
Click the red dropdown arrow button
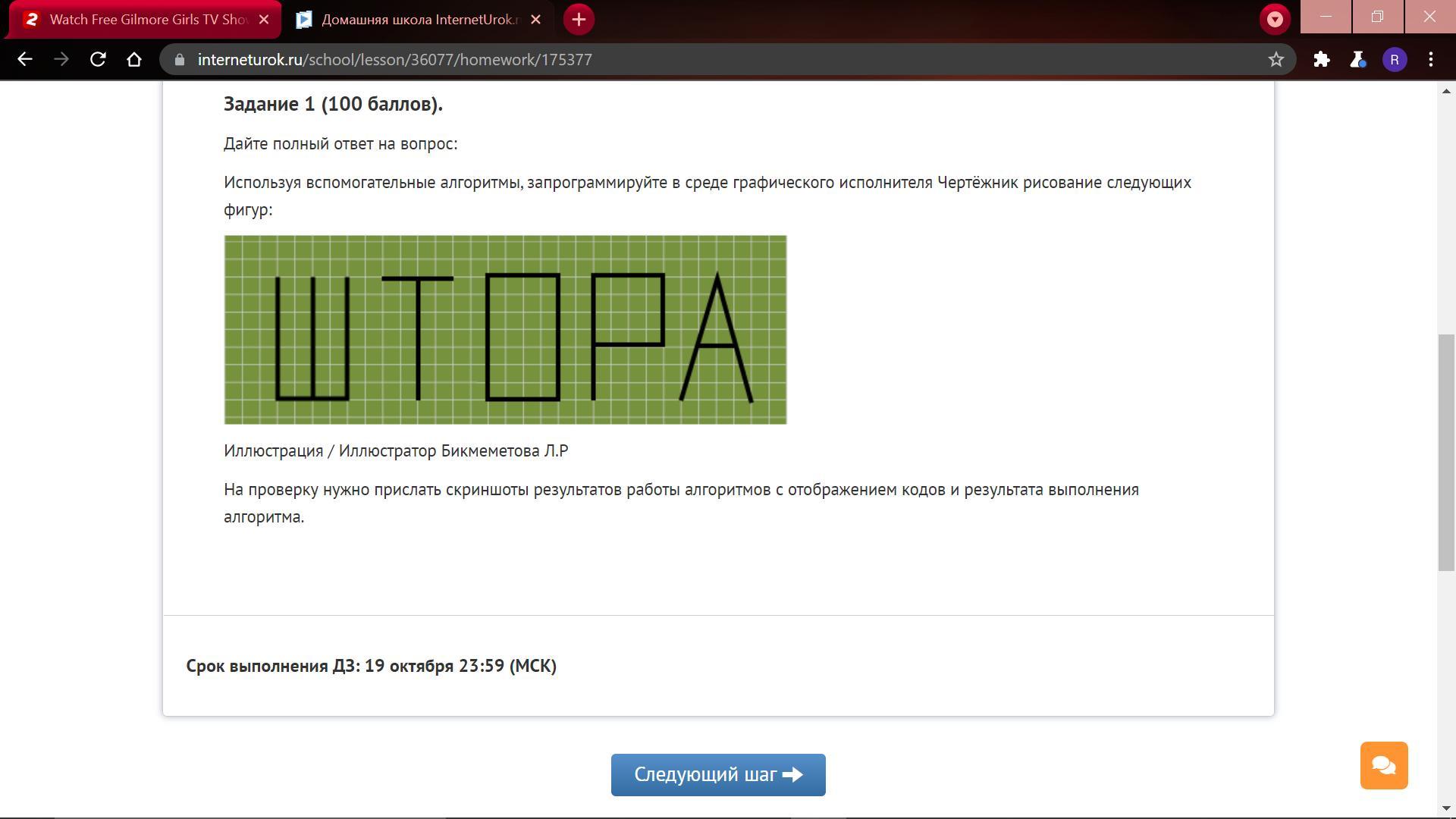coord(1275,19)
